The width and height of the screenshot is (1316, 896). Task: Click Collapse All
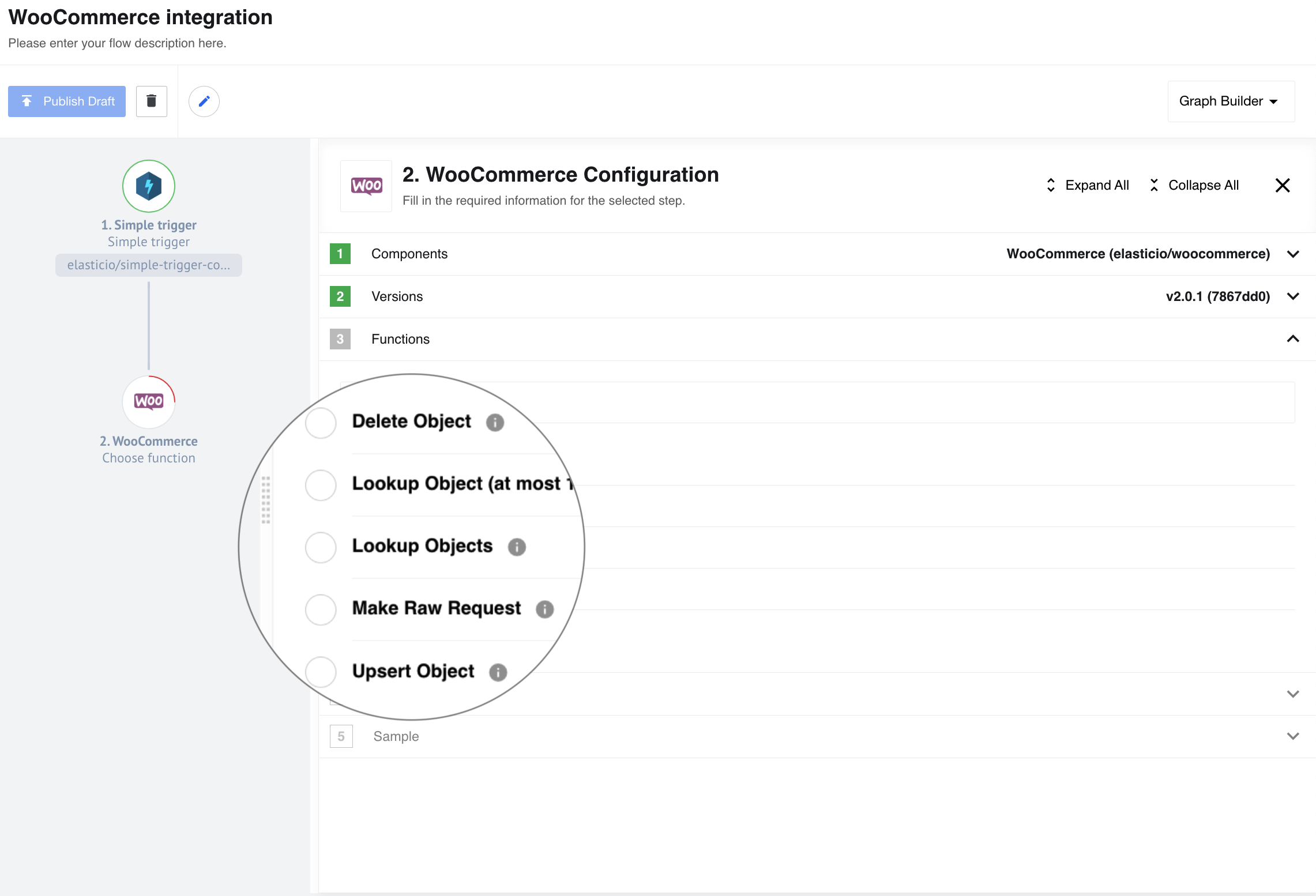(x=1194, y=185)
